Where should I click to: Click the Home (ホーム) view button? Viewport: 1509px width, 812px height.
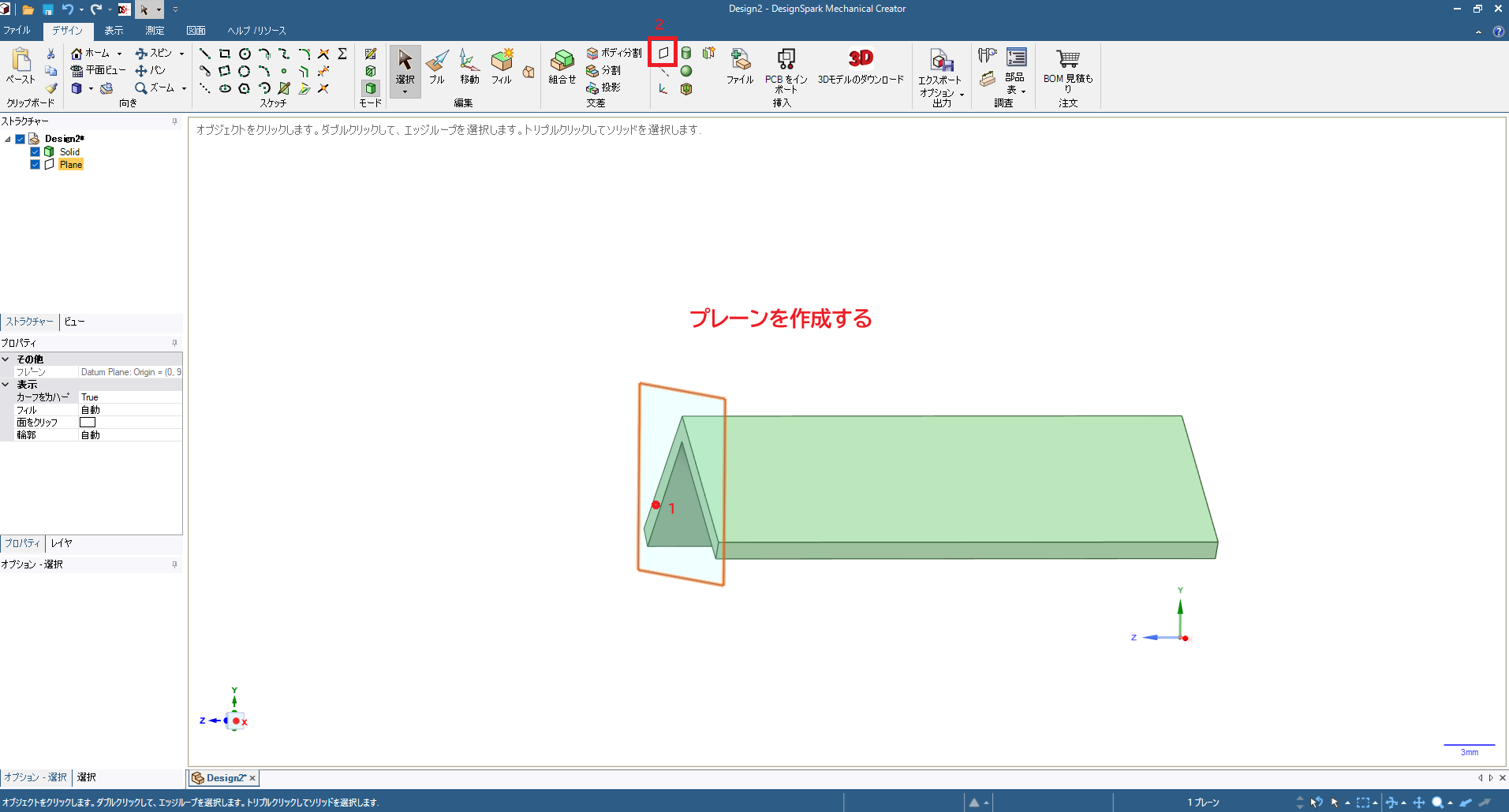click(91, 53)
